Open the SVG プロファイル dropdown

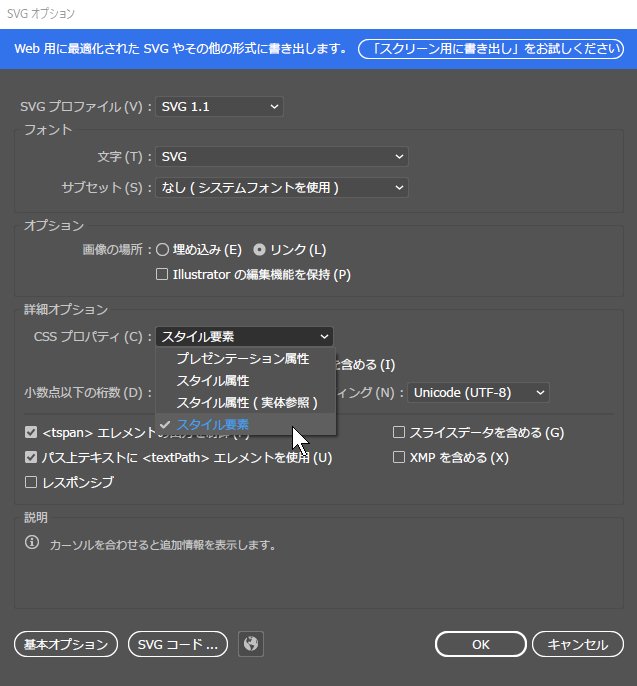pyautogui.click(x=219, y=106)
